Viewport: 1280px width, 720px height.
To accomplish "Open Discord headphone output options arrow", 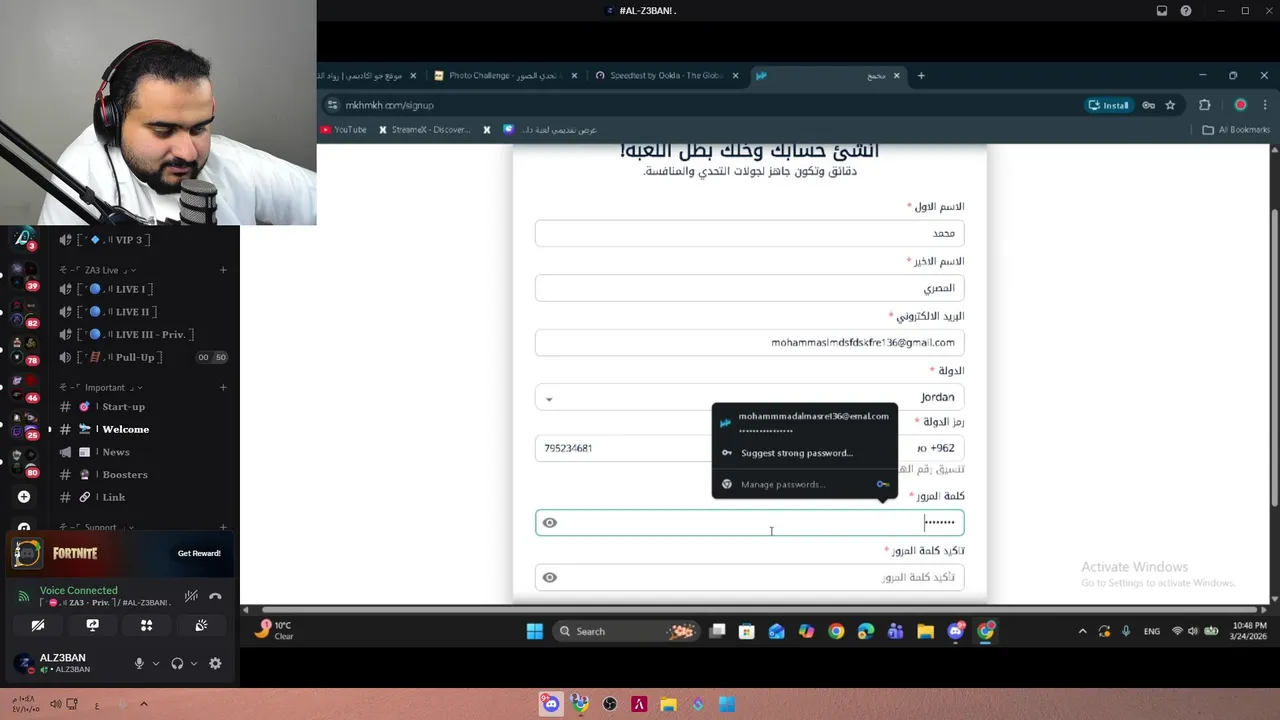I will click(x=194, y=664).
